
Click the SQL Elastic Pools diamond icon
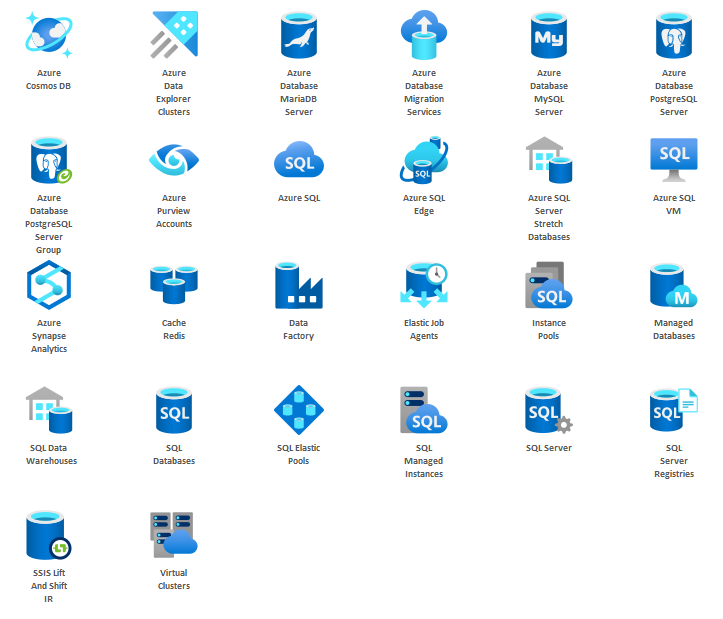[299, 411]
